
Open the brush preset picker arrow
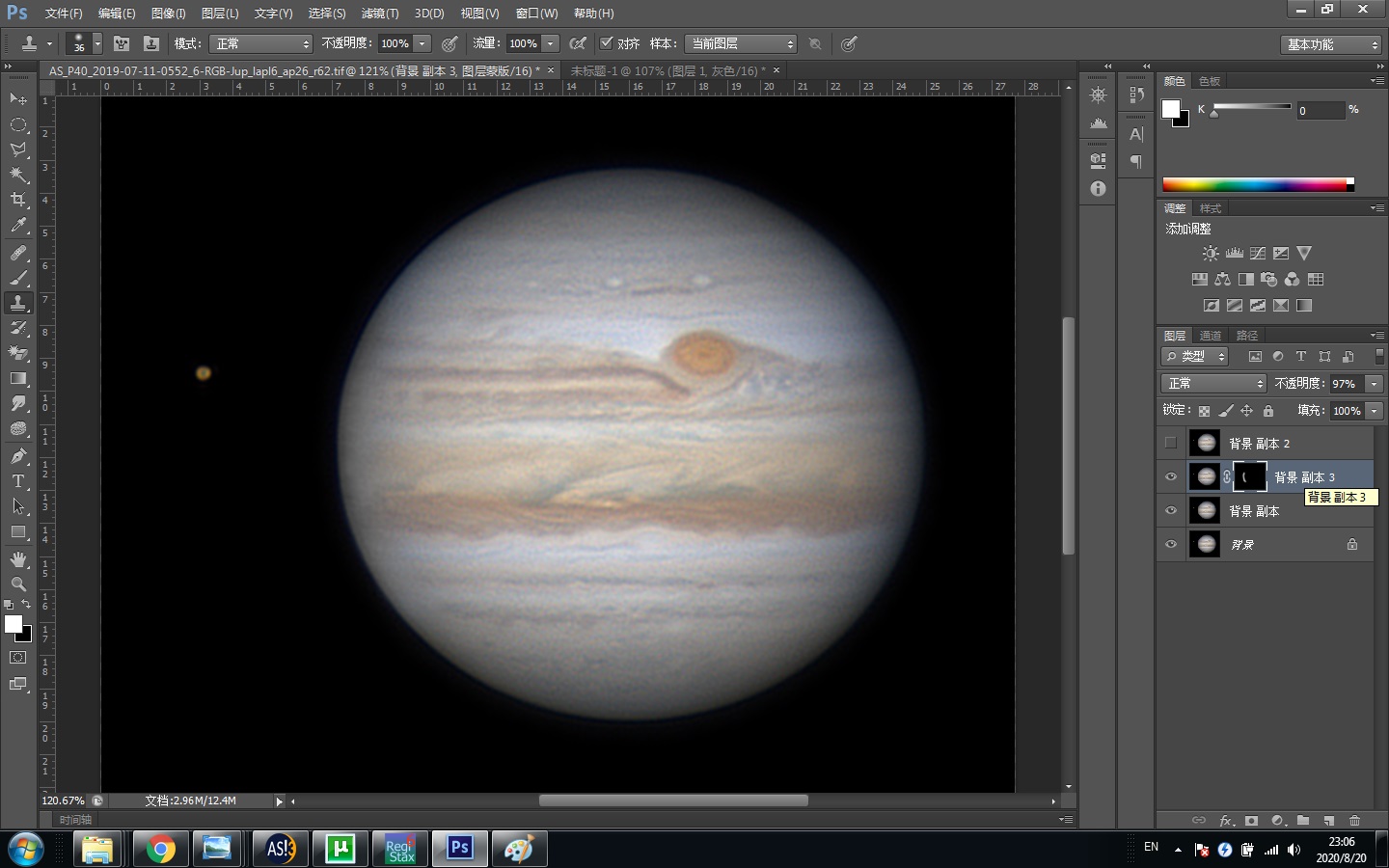point(96,43)
